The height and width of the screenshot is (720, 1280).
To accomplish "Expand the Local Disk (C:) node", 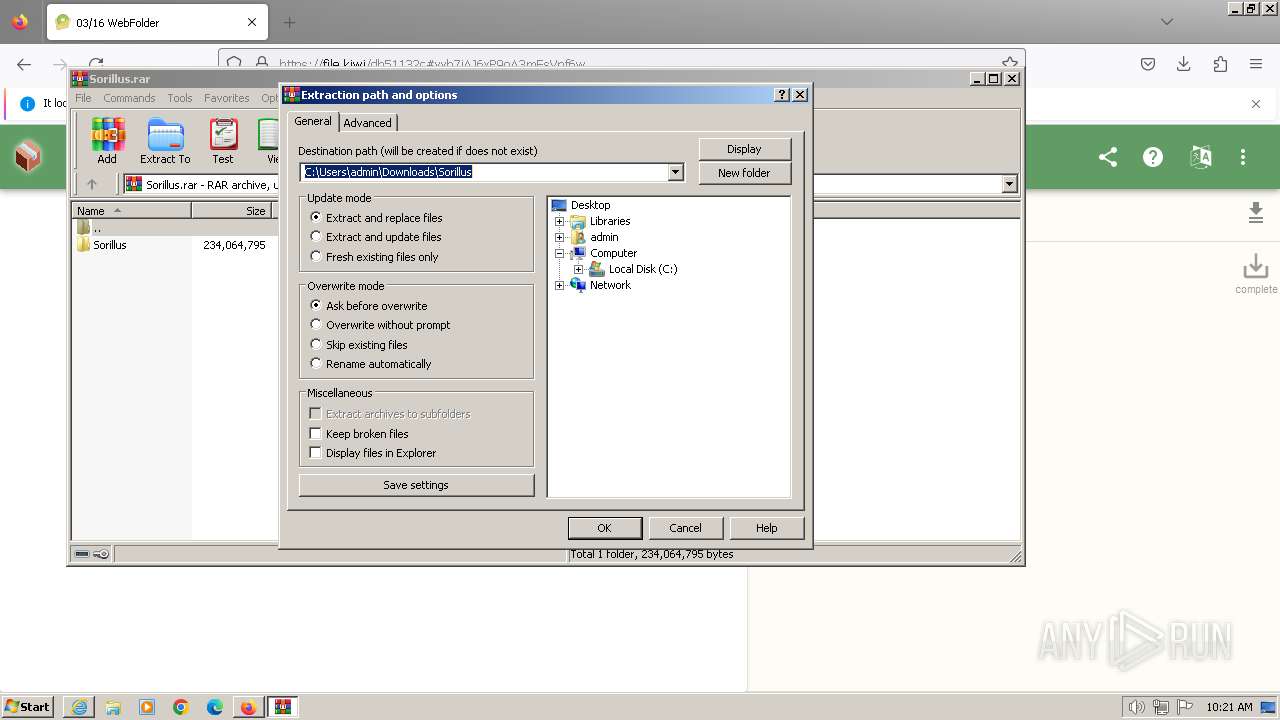I will point(578,269).
